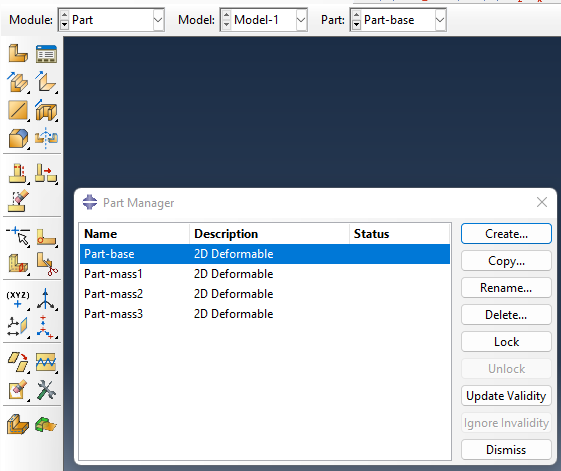Select the Create Datum Axis tool
The width and height of the screenshot is (561, 471).
point(46,299)
